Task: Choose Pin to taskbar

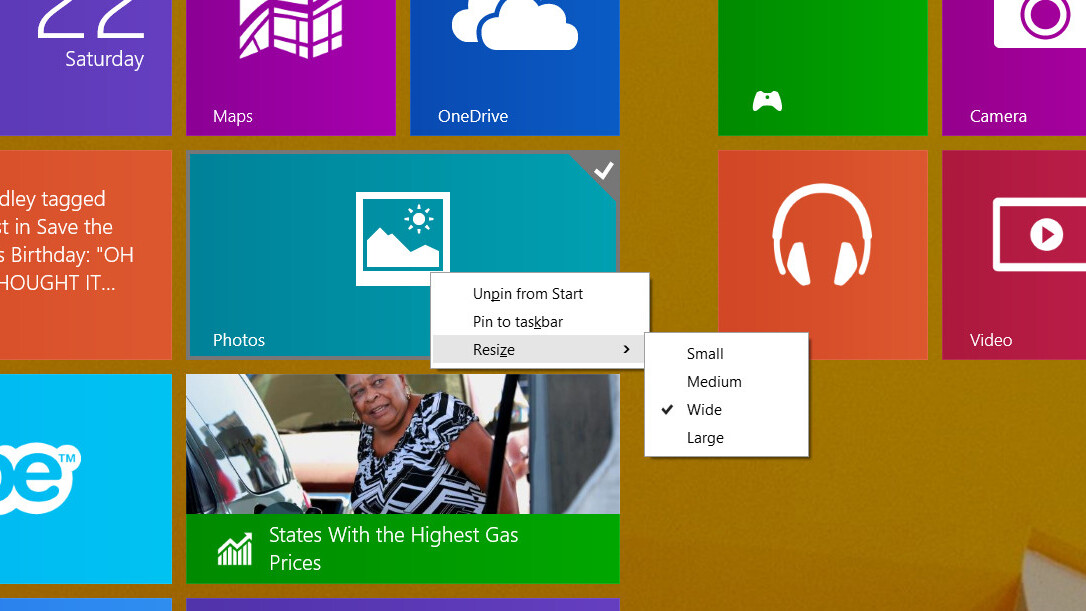Action: 517,322
